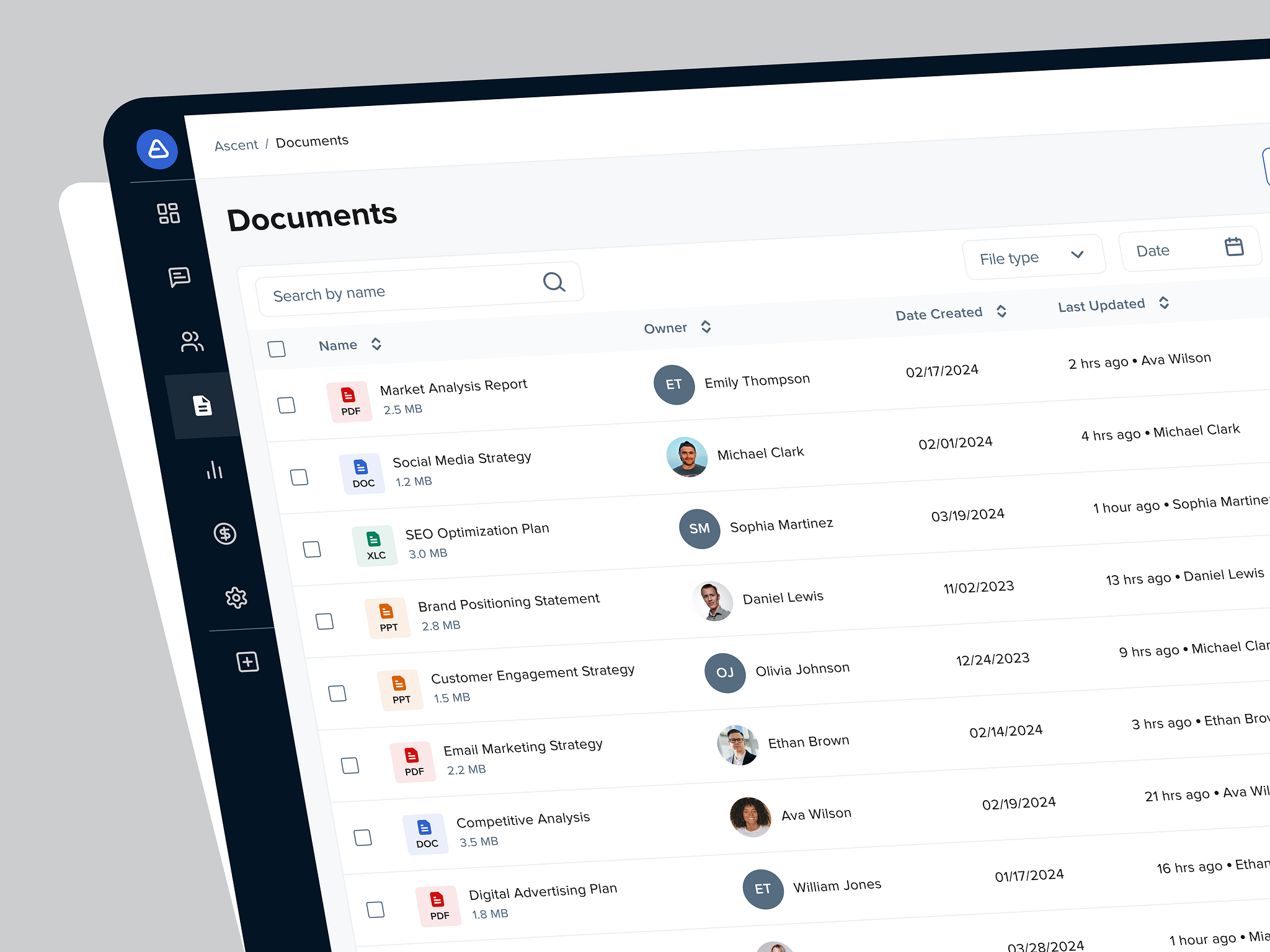Click Sophia Martinez's avatar circle

[x=699, y=529]
